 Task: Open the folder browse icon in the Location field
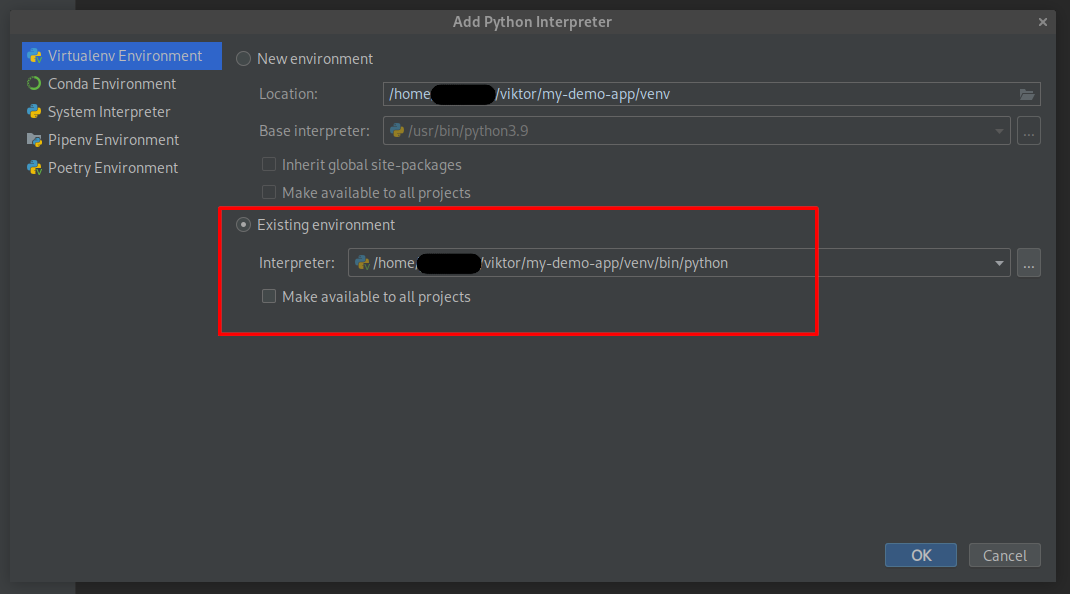[x=1027, y=93]
